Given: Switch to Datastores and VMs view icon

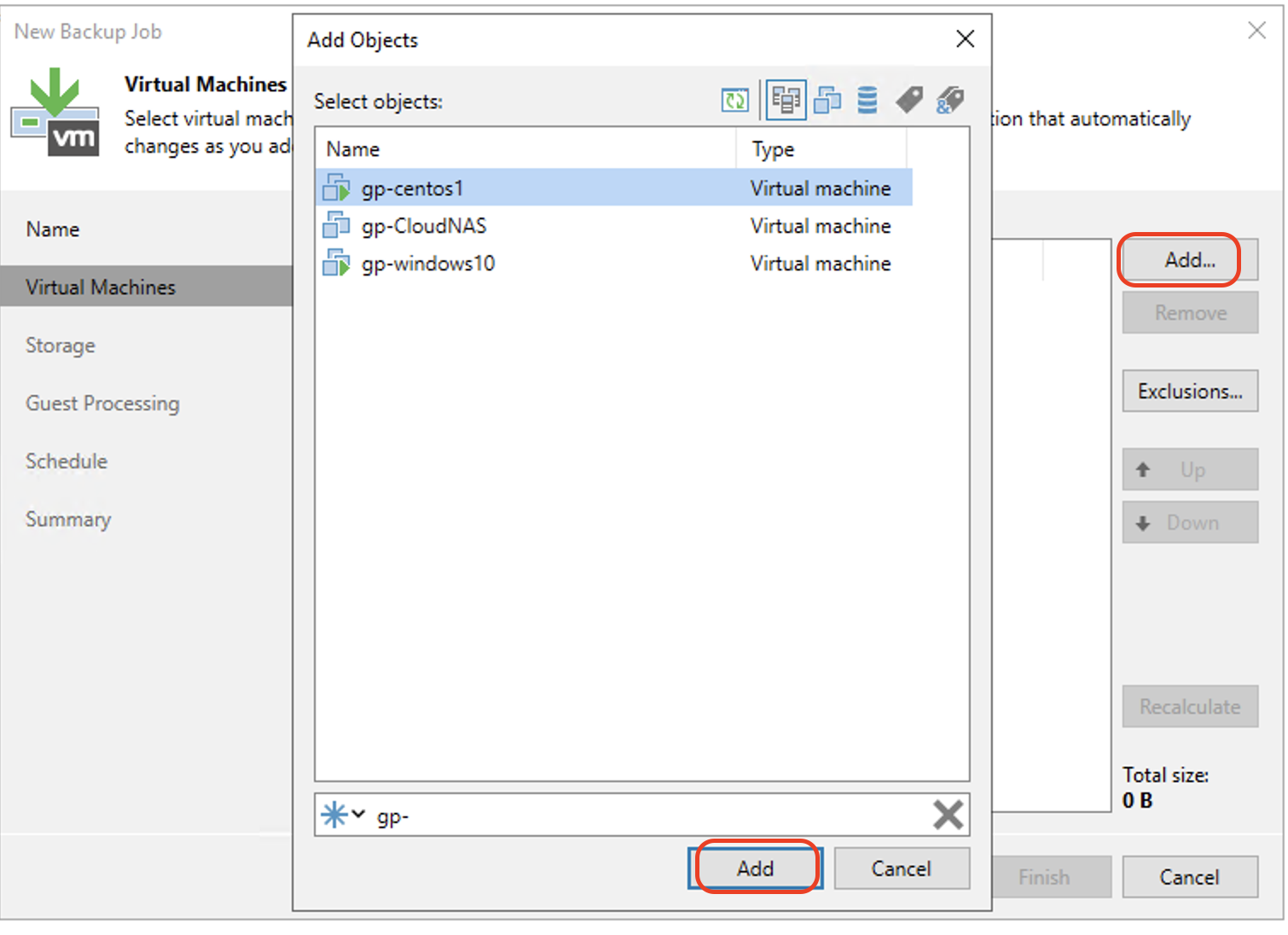Looking at the screenshot, I should (x=867, y=101).
